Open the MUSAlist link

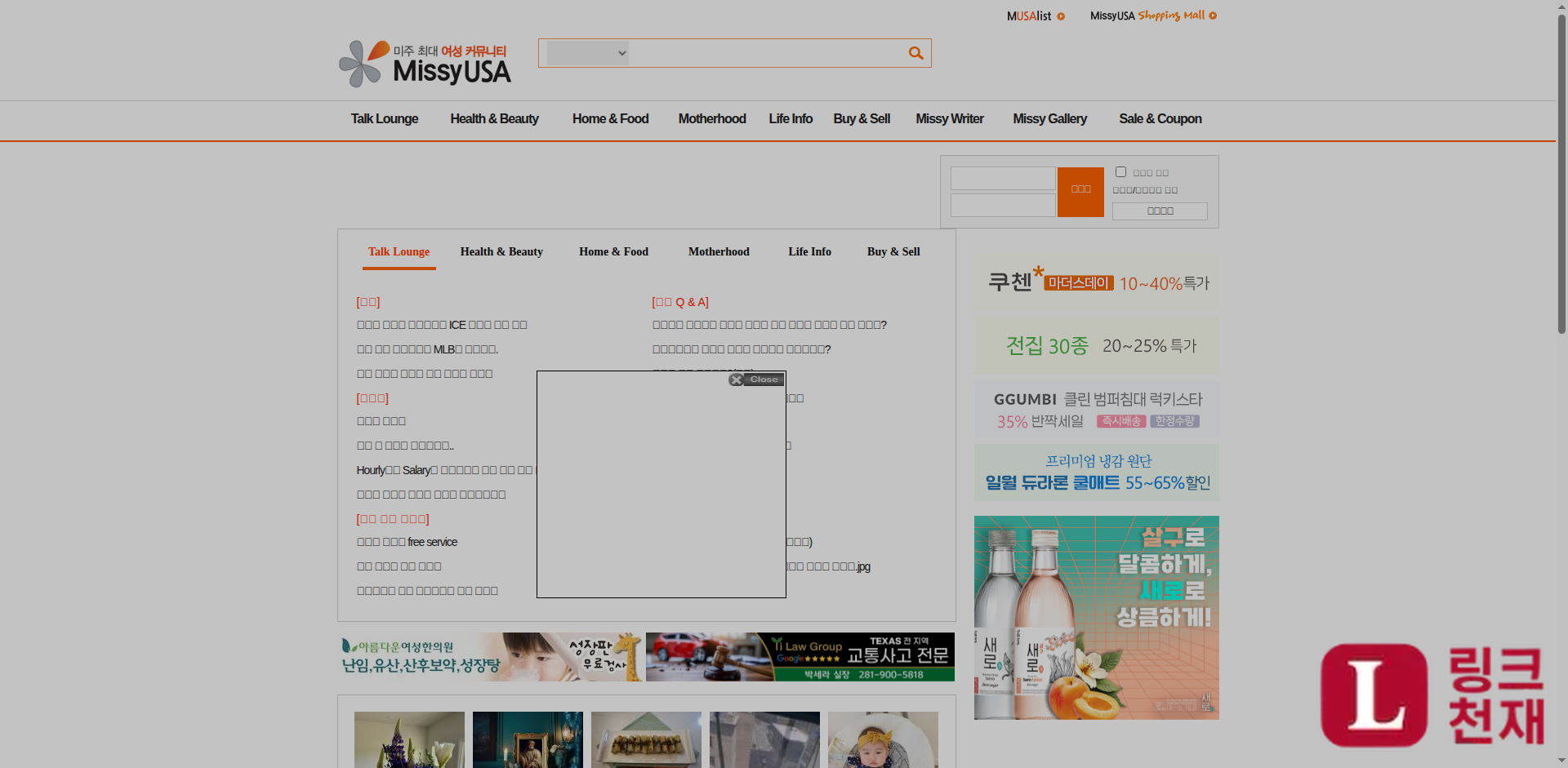coord(1036,16)
